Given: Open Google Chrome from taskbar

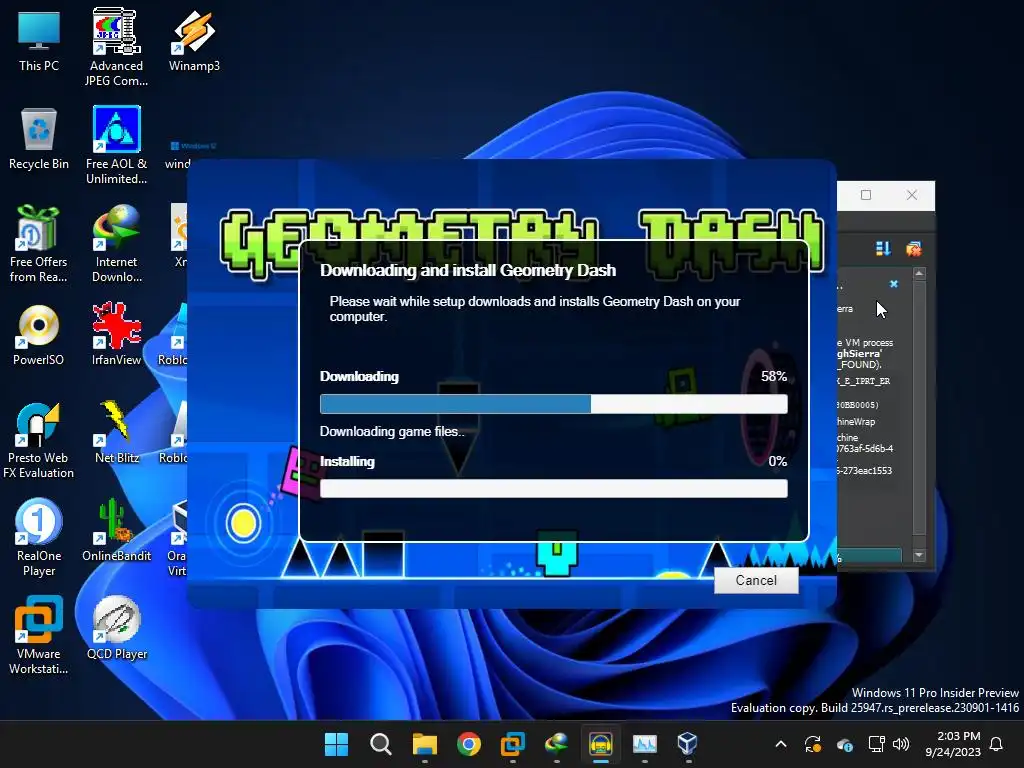Looking at the screenshot, I should 468,743.
